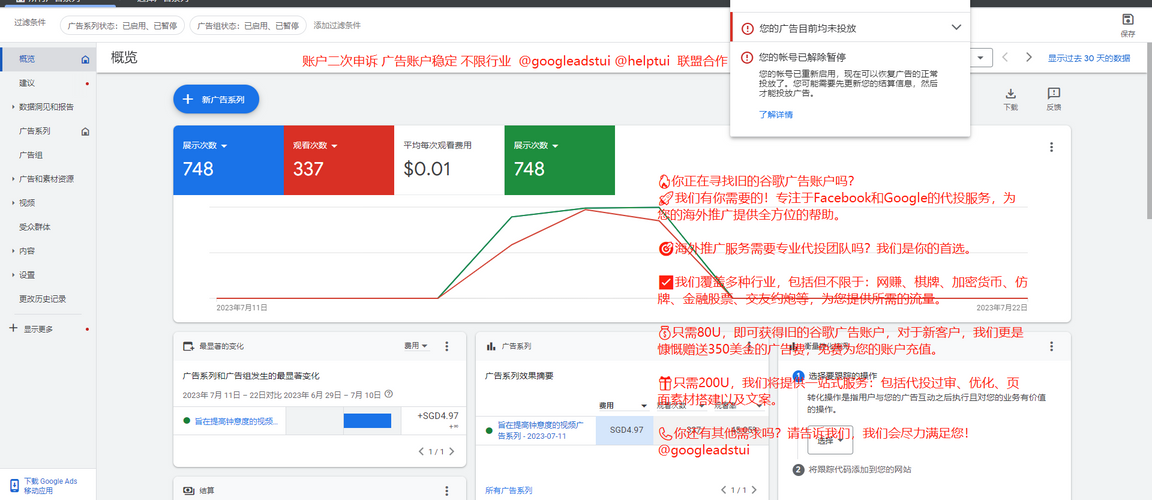Go to next date range arrow
This screenshot has height=500, width=1152.
click(1029, 58)
